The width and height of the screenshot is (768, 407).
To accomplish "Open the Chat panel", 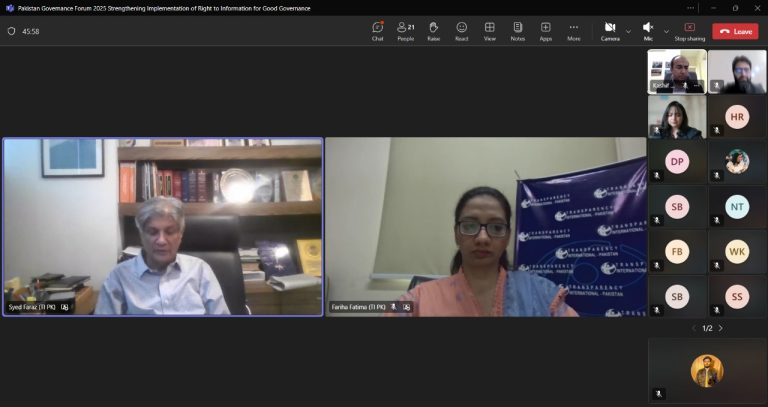I will point(377,30).
